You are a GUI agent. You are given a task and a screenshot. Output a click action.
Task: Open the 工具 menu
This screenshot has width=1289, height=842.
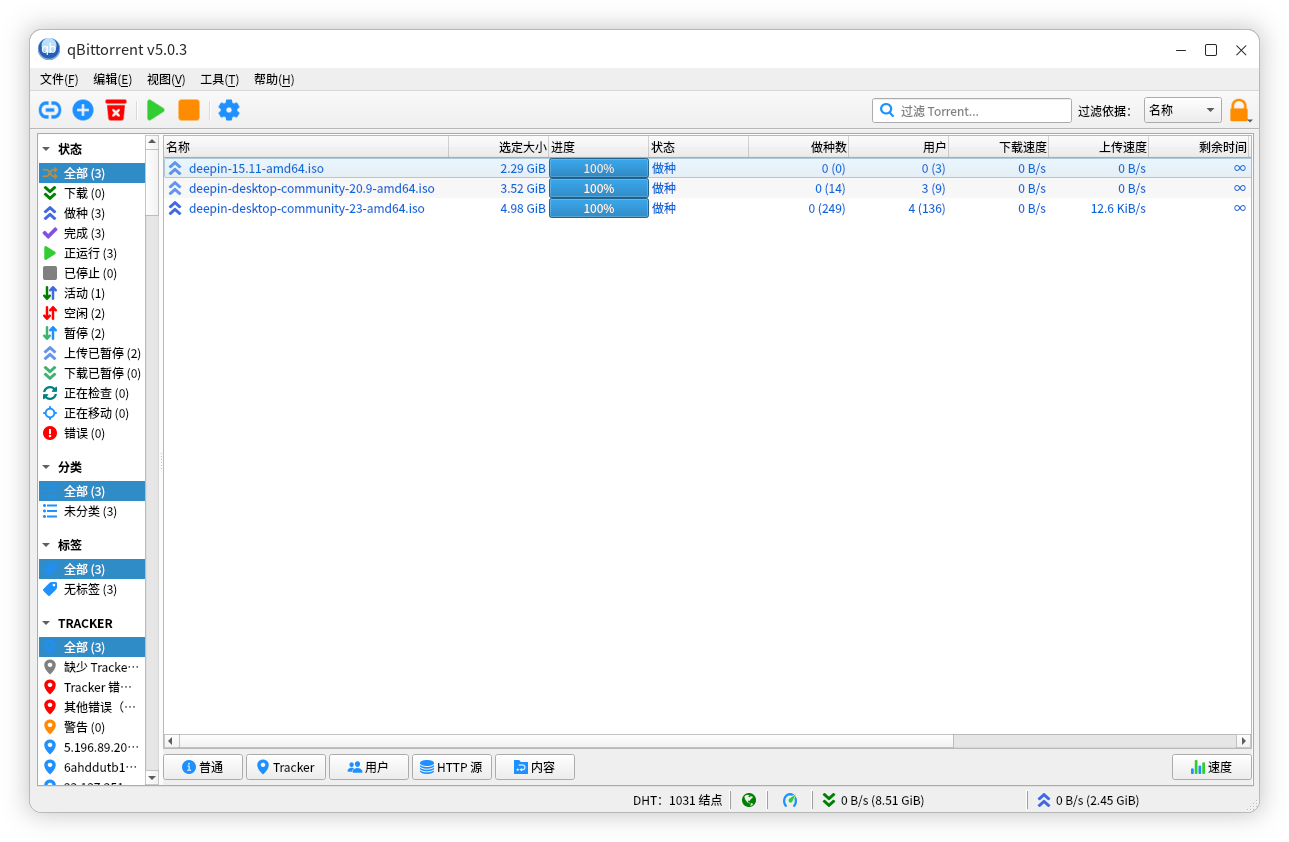point(219,80)
